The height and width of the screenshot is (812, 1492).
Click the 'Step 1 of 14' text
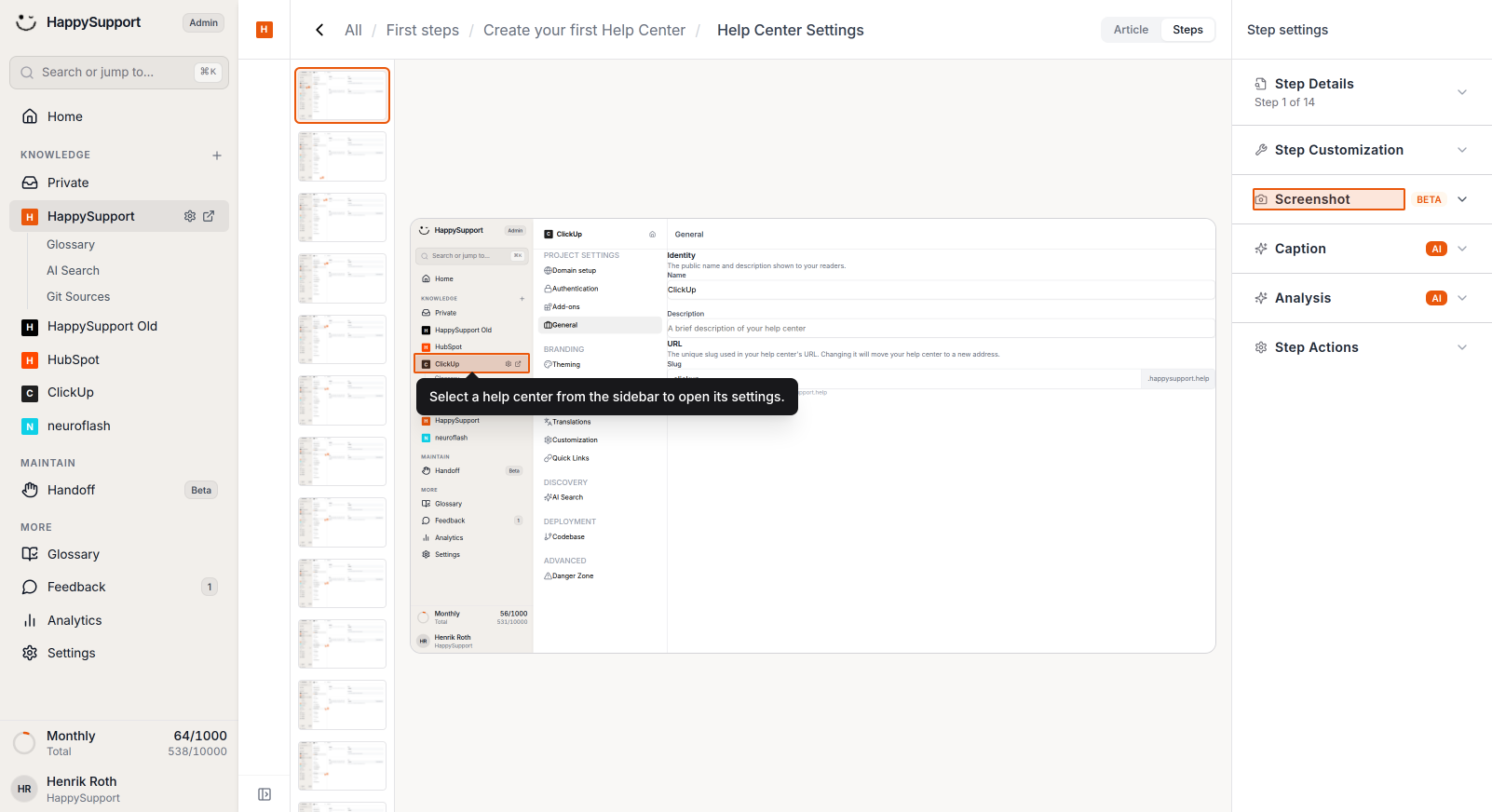1284,102
